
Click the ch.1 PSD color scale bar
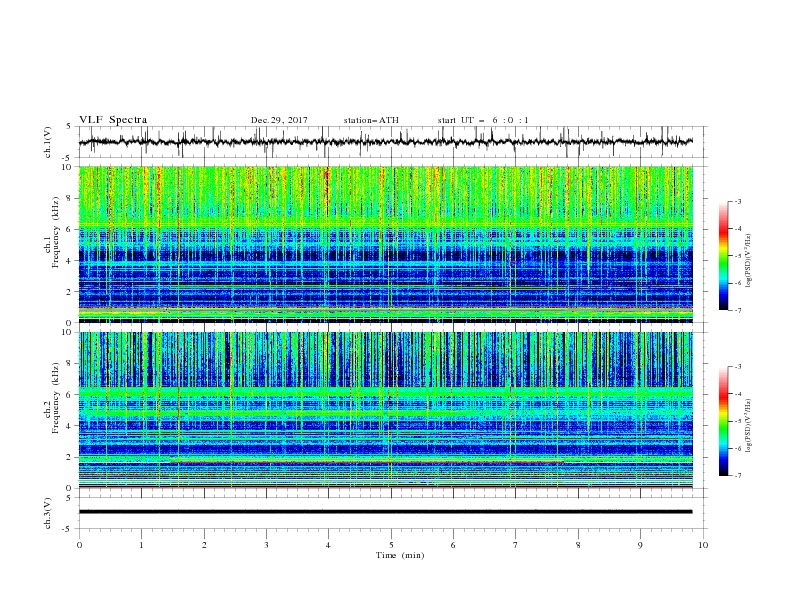click(724, 255)
